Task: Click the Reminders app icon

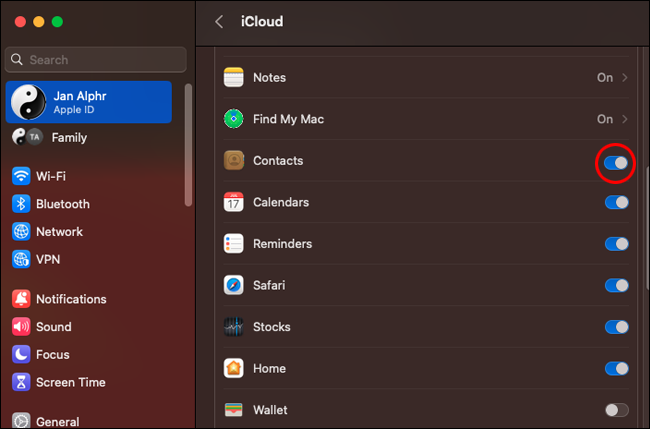Action: 233,244
